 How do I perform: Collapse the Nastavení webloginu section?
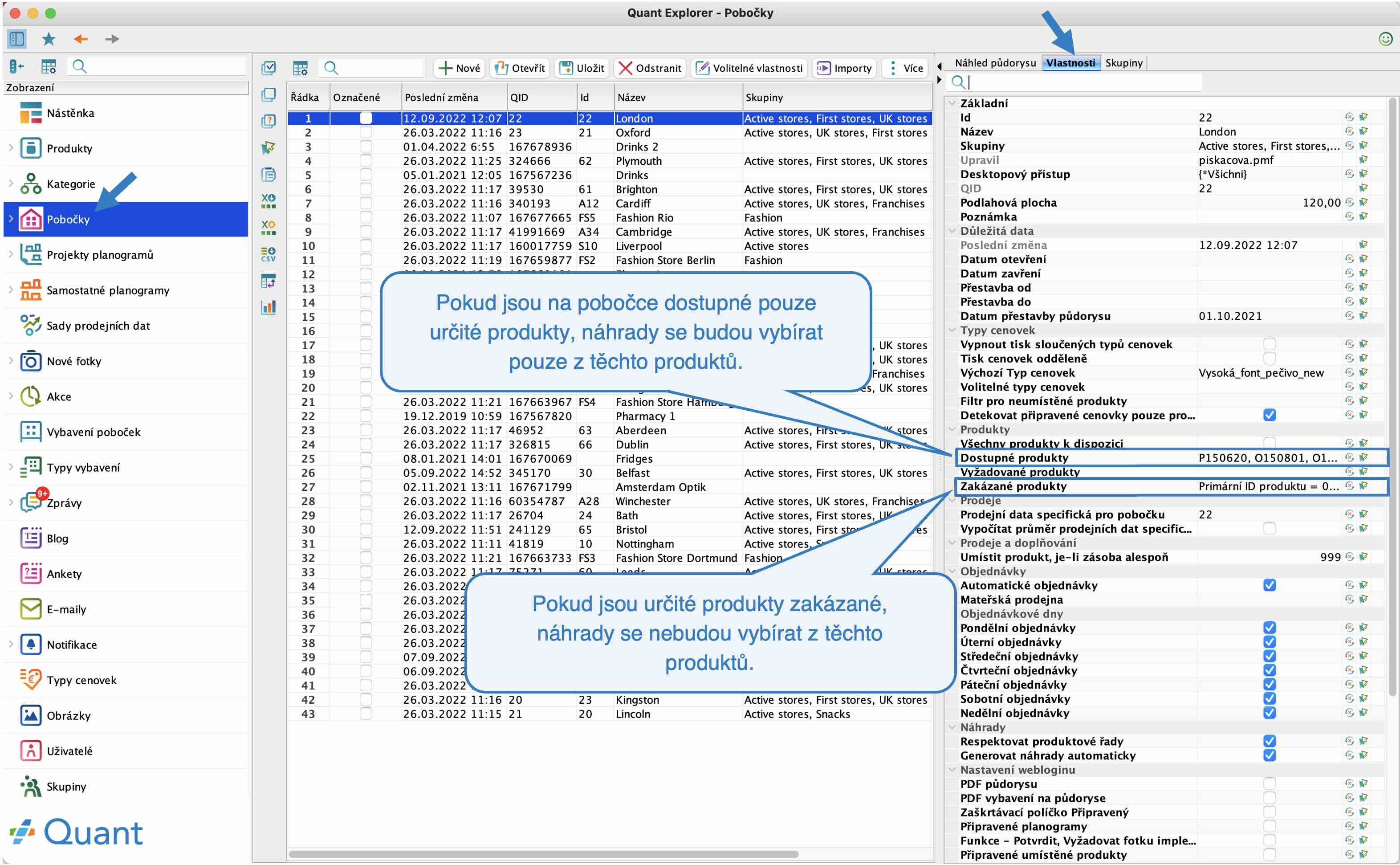point(952,770)
